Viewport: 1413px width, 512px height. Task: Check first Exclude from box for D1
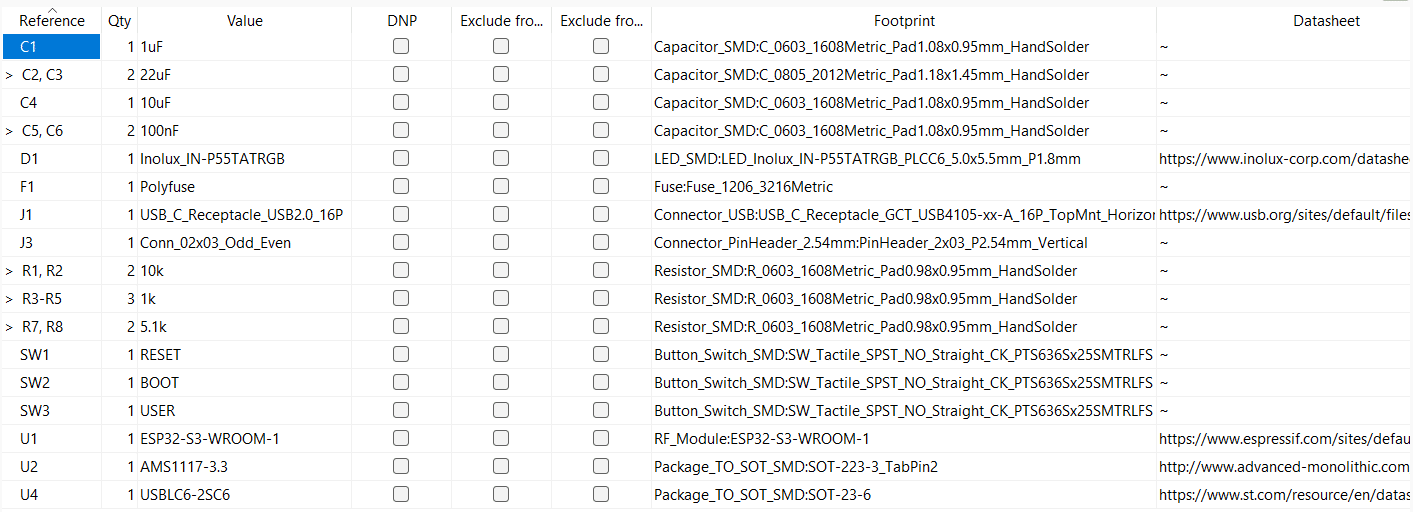[500, 158]
